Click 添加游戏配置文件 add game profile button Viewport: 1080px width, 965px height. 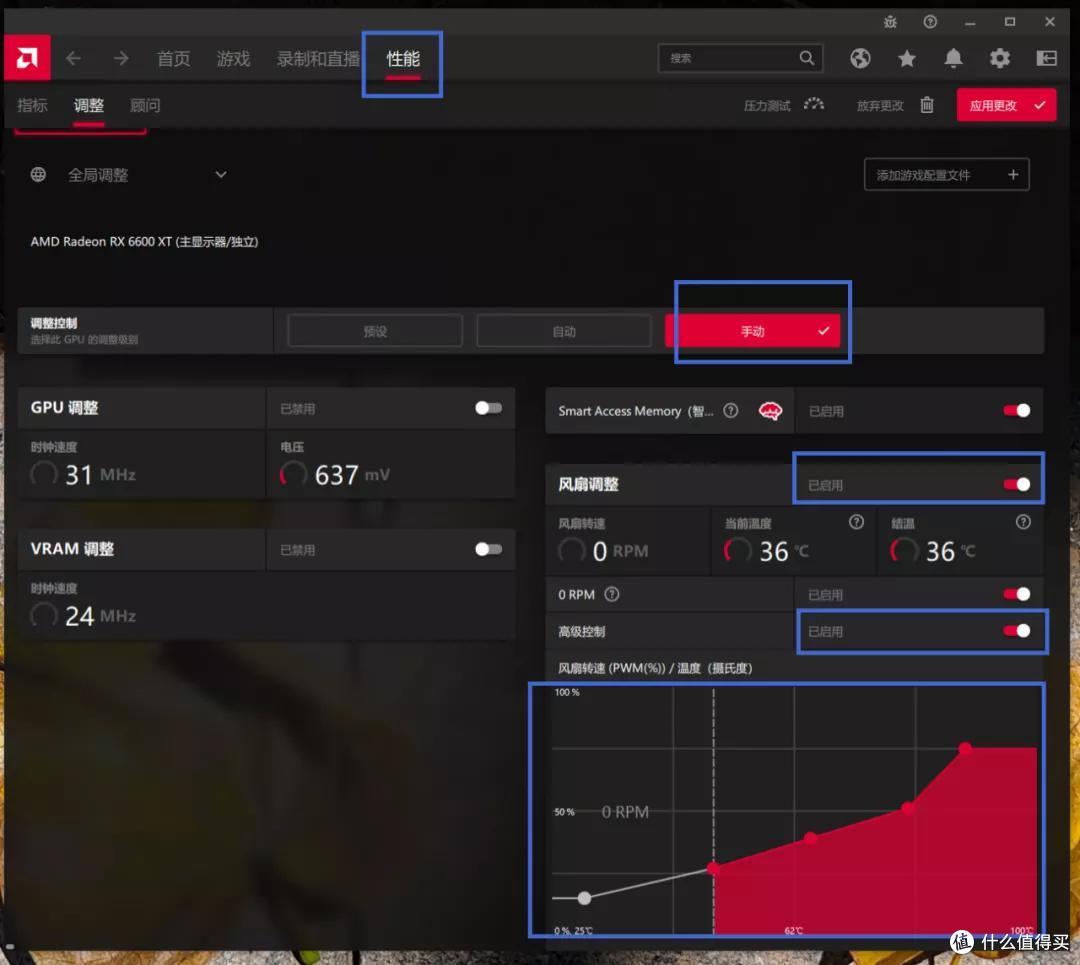pyautogui.click(x=946, y=174)
